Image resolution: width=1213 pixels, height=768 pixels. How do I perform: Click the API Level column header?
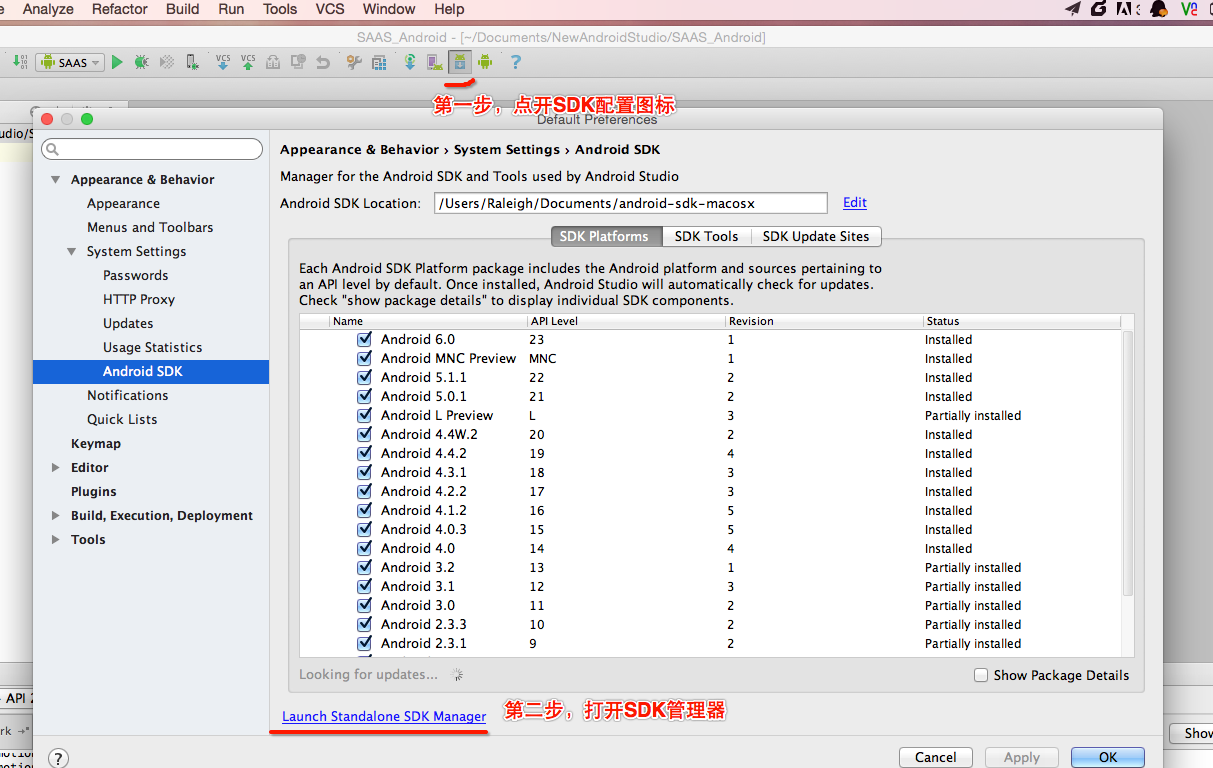626,321
